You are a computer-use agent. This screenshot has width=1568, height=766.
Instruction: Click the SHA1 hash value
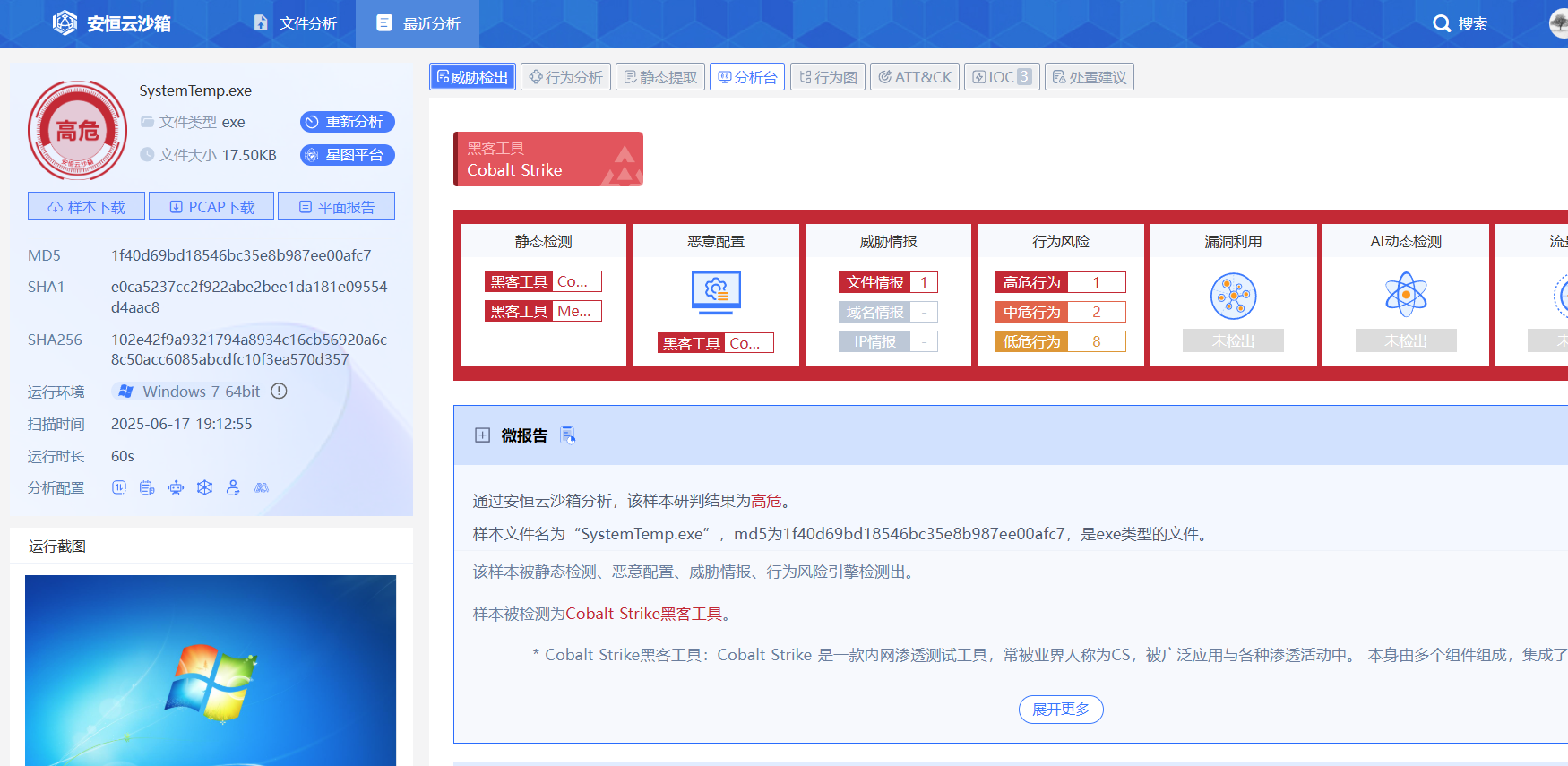pos(249,297)
